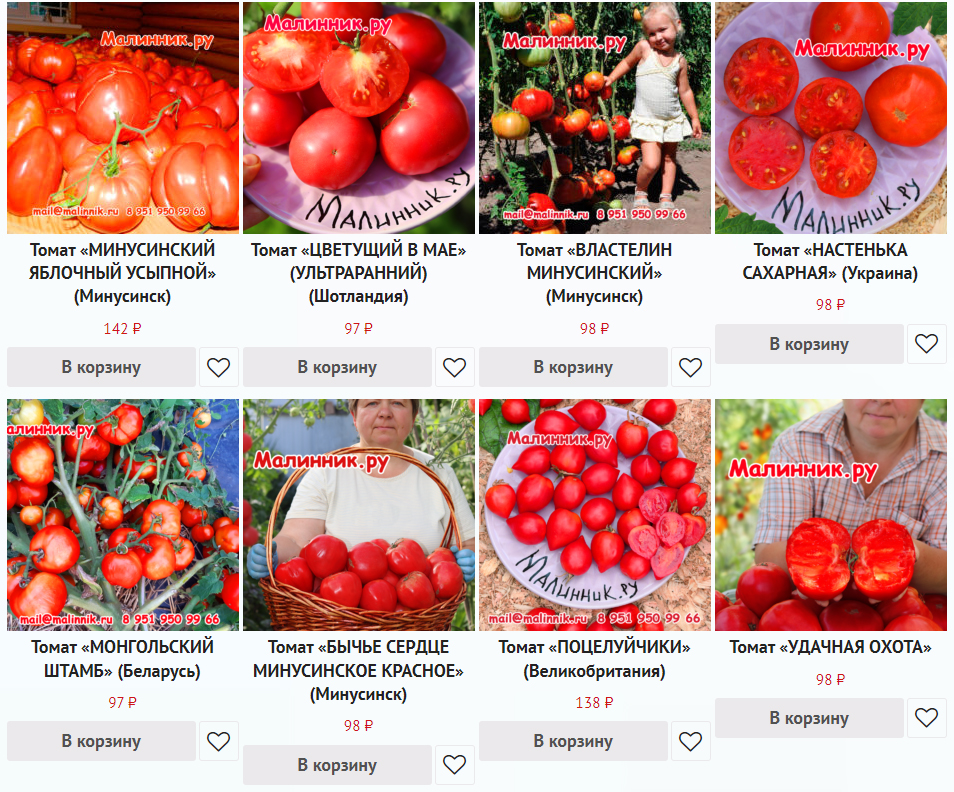The height and width of the screenshot is (792, 954).
Task: Favorite the Монгольский Штамб tomato with heart
Action: click(x=218, y=742)
